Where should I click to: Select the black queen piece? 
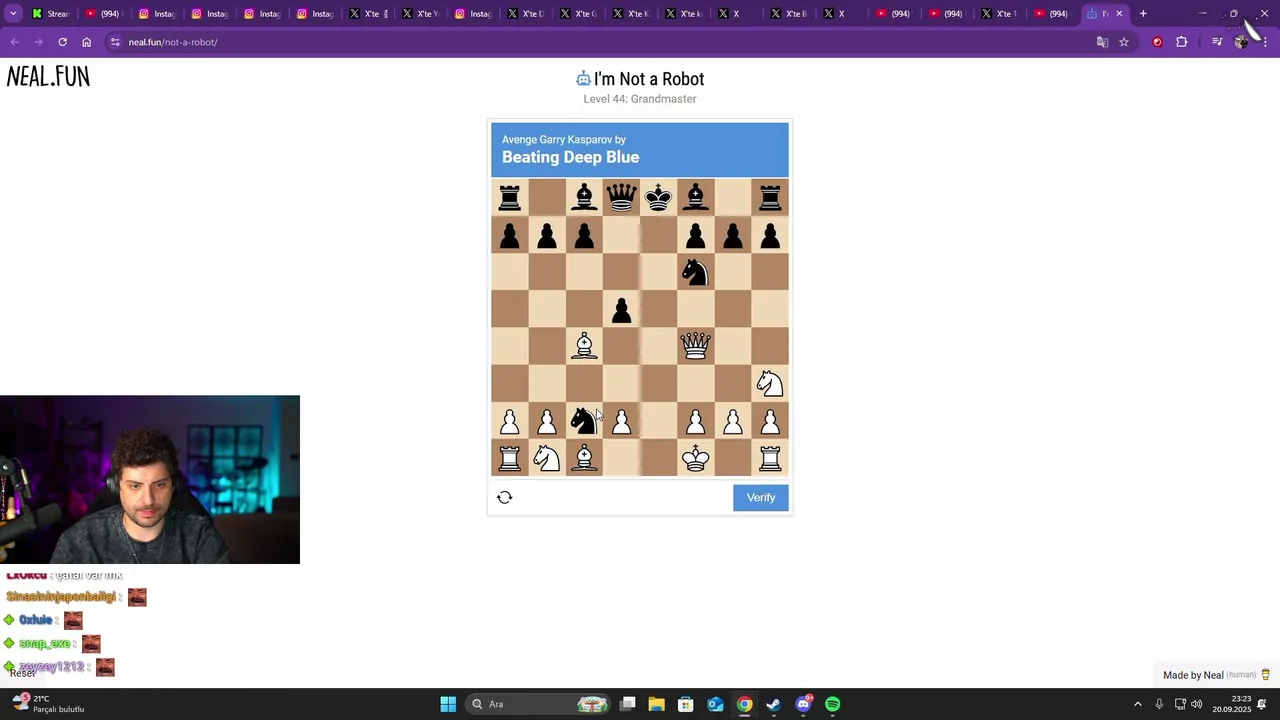pyautogui.click(x=621, y=198)
